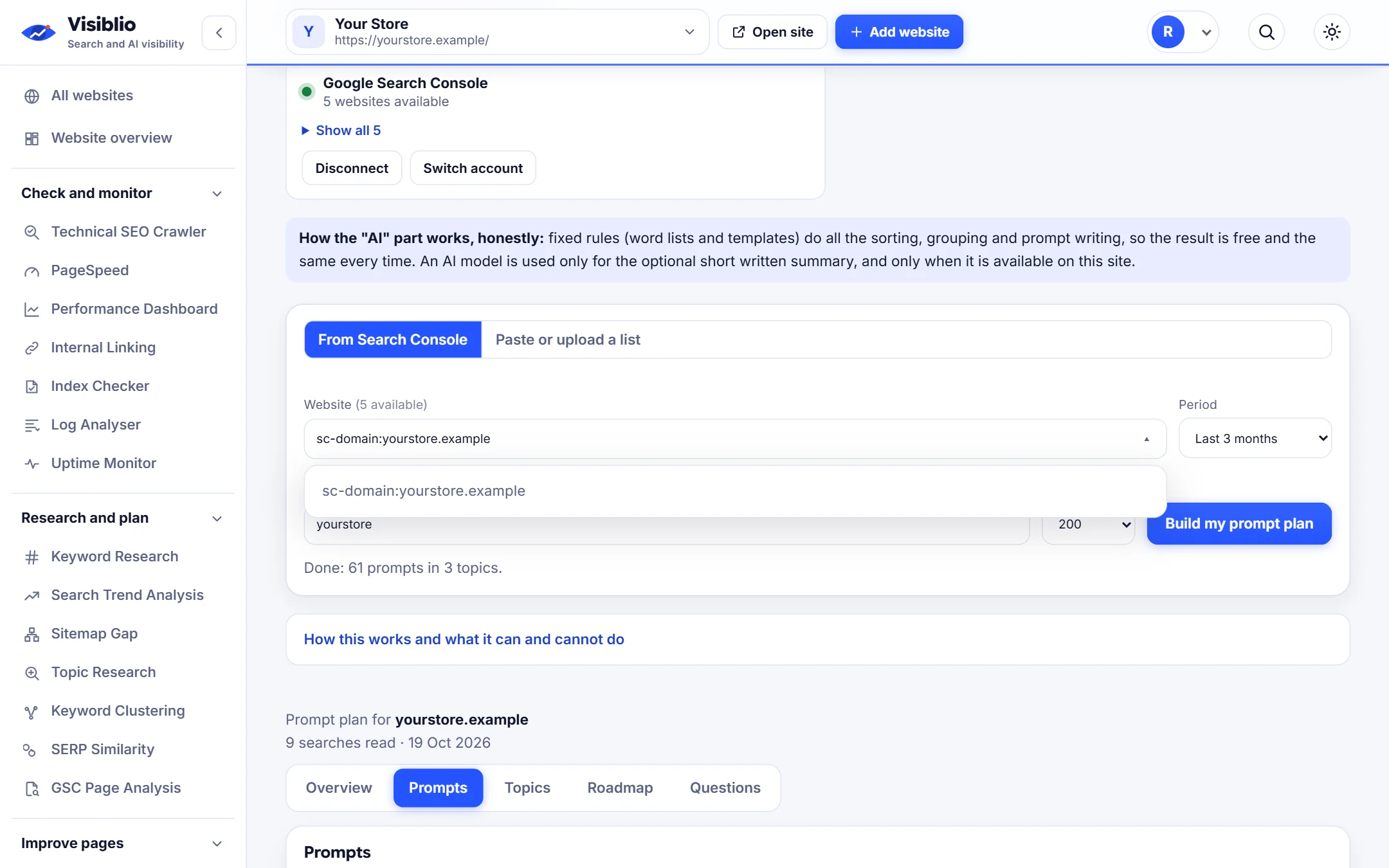
Task: Click the Switch account button
Action: pos(473,168)
